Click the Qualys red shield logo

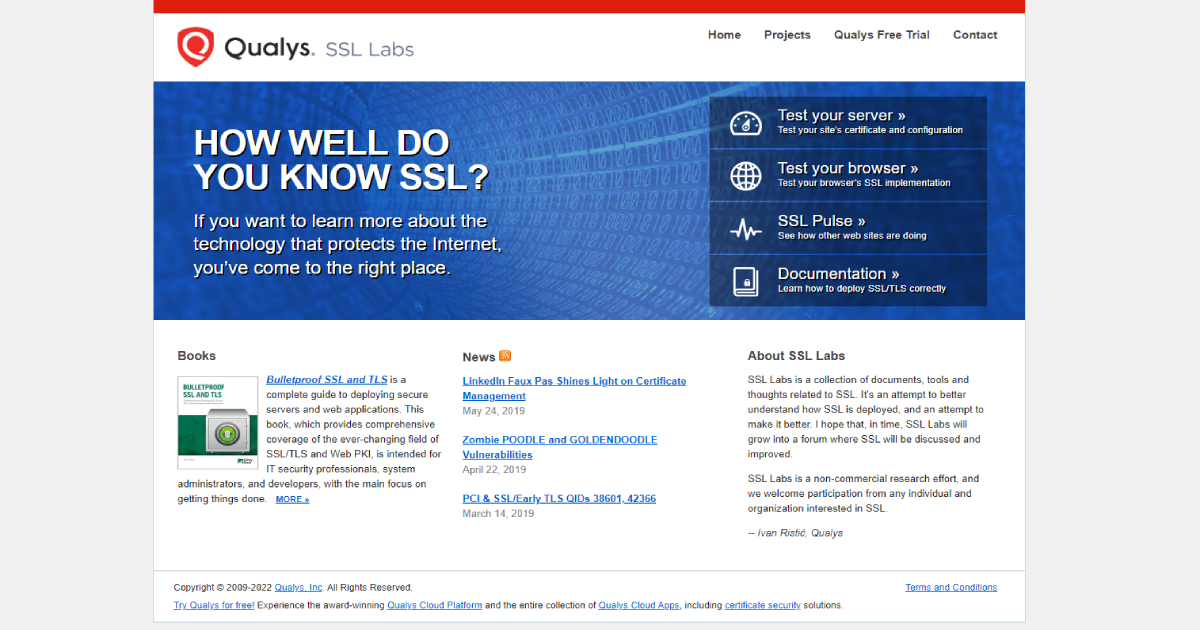(196, 47)
